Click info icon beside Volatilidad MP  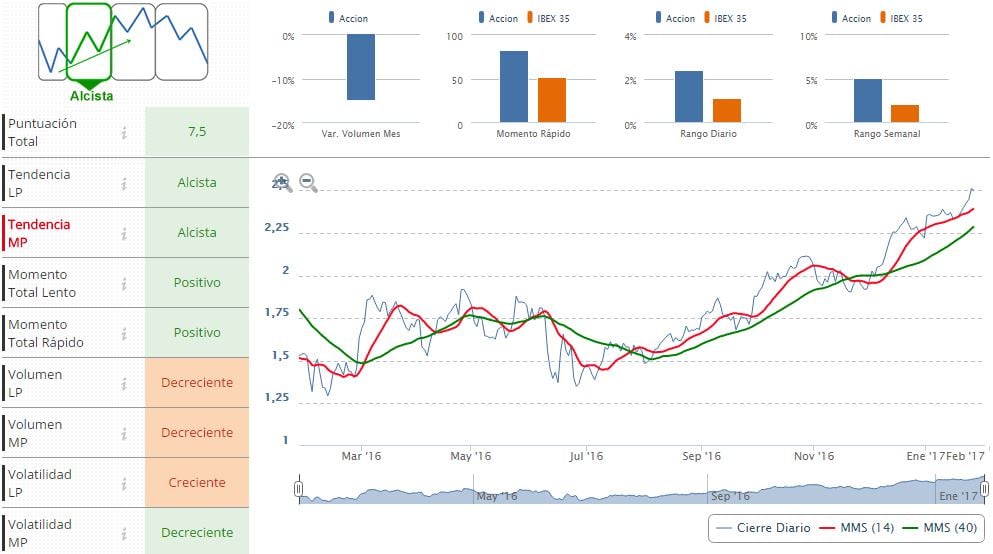124,533
